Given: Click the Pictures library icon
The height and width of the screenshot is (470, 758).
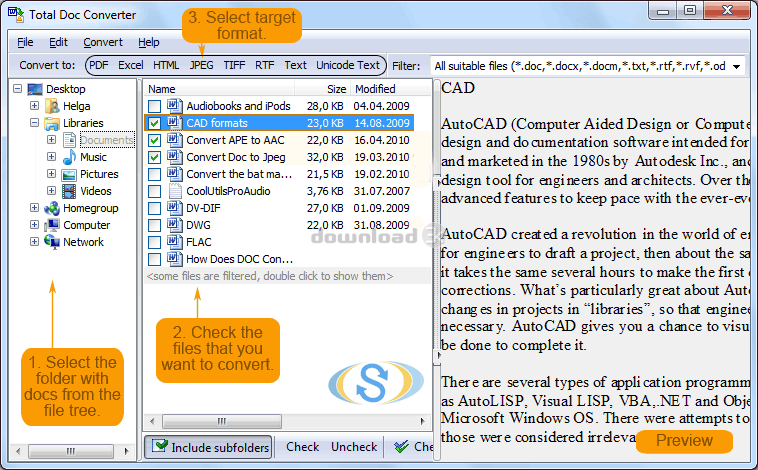Looking at the screenshot, I should [69, 174].
